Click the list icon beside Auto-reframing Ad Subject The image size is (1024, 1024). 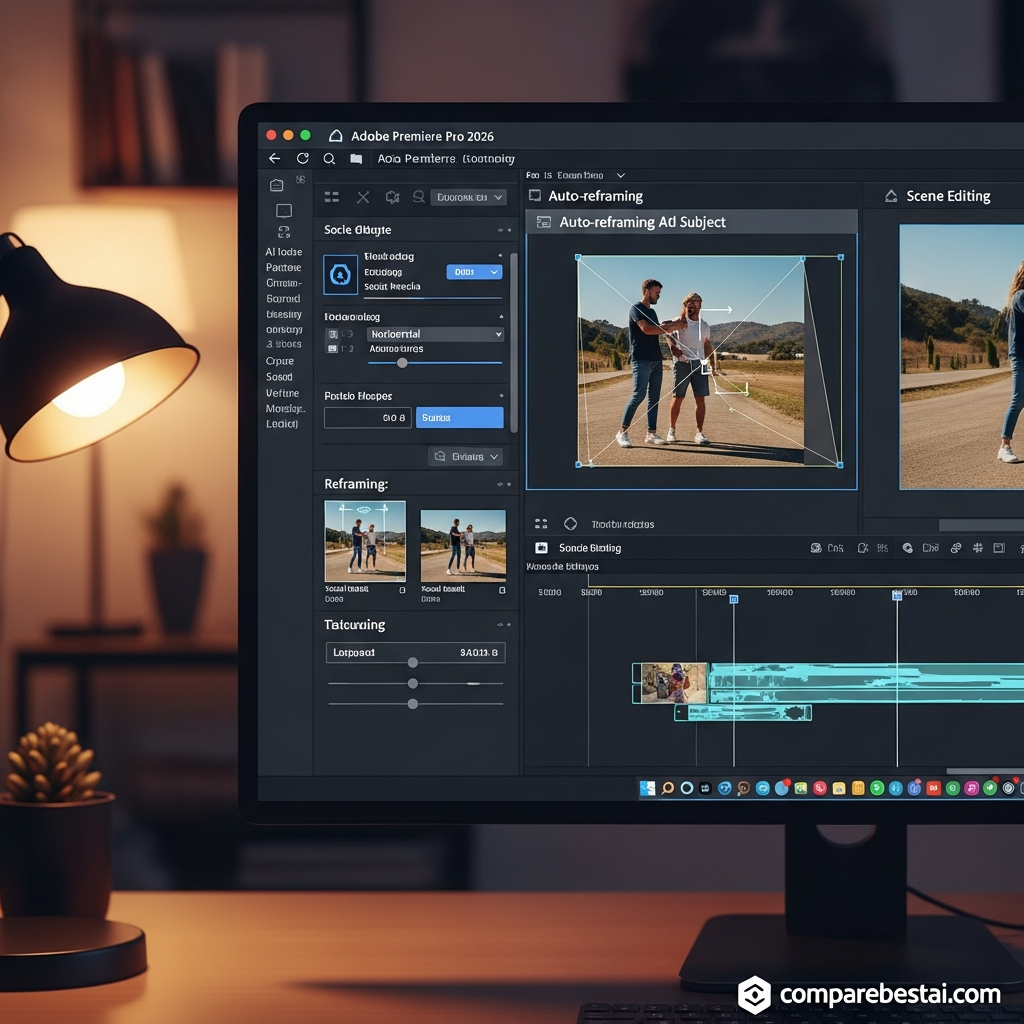(x=543, y=222)
